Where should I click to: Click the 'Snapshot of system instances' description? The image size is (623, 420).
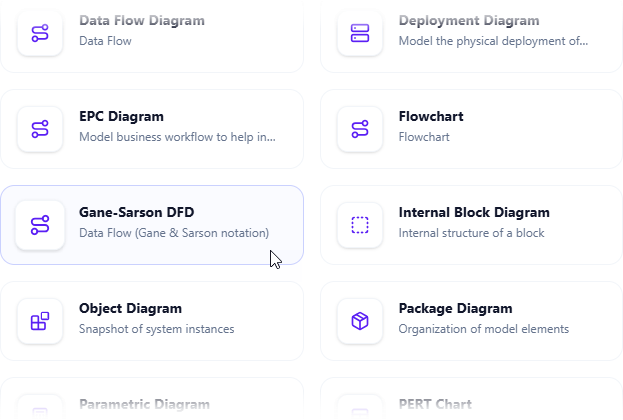156,329
